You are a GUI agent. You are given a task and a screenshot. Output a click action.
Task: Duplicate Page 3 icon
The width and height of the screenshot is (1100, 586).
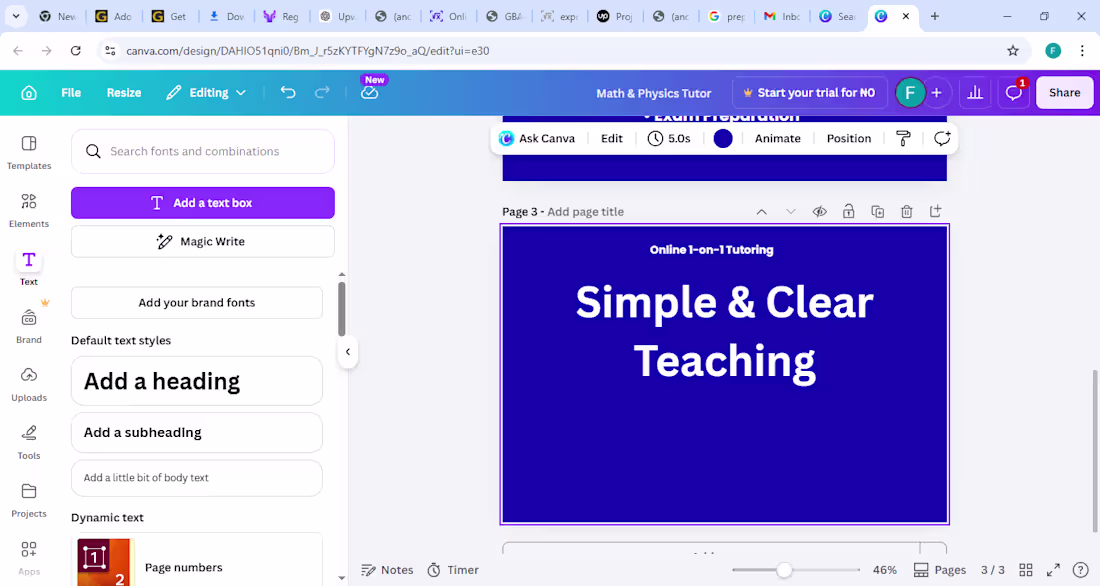click(877, 212)
